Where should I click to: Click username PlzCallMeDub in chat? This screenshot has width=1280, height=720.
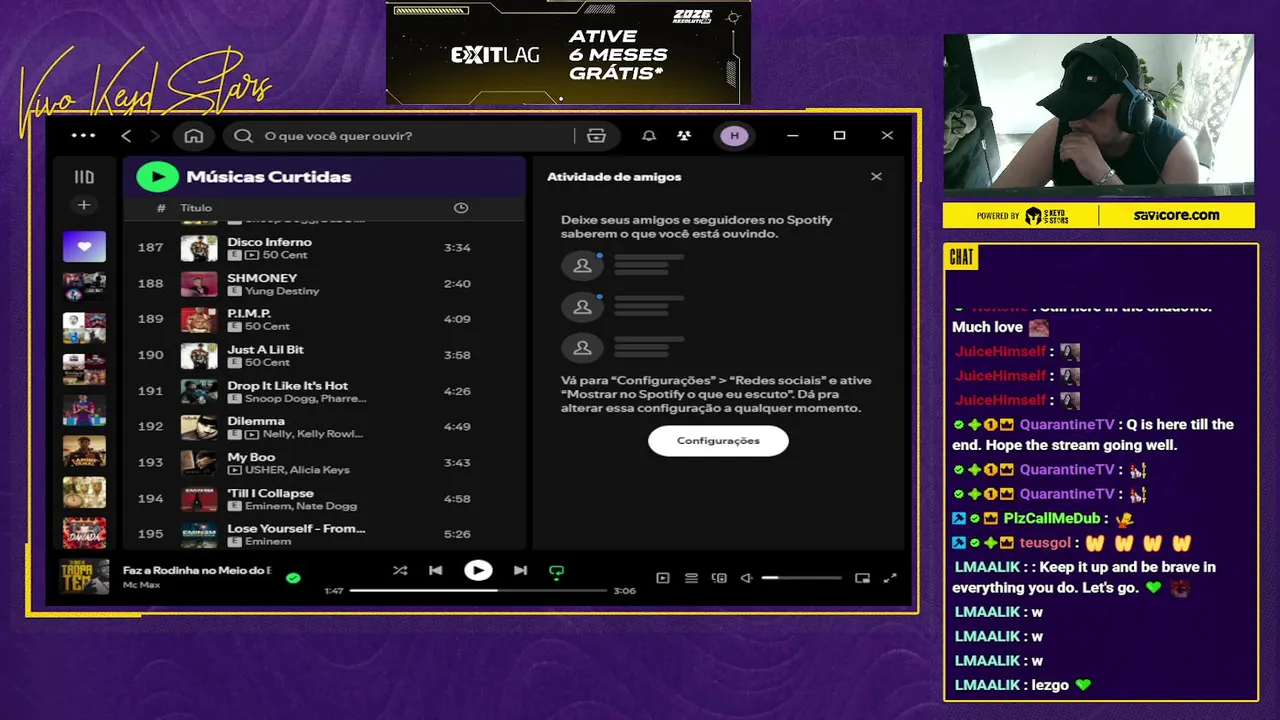[x=1051, y=518]
